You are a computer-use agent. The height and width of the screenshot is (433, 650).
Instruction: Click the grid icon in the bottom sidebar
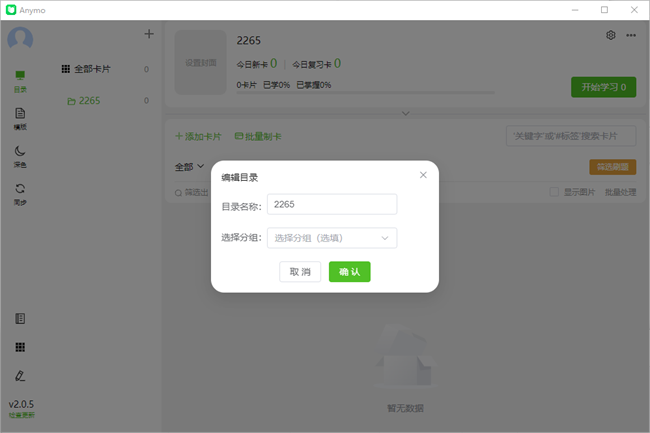(x=20, y=347)
